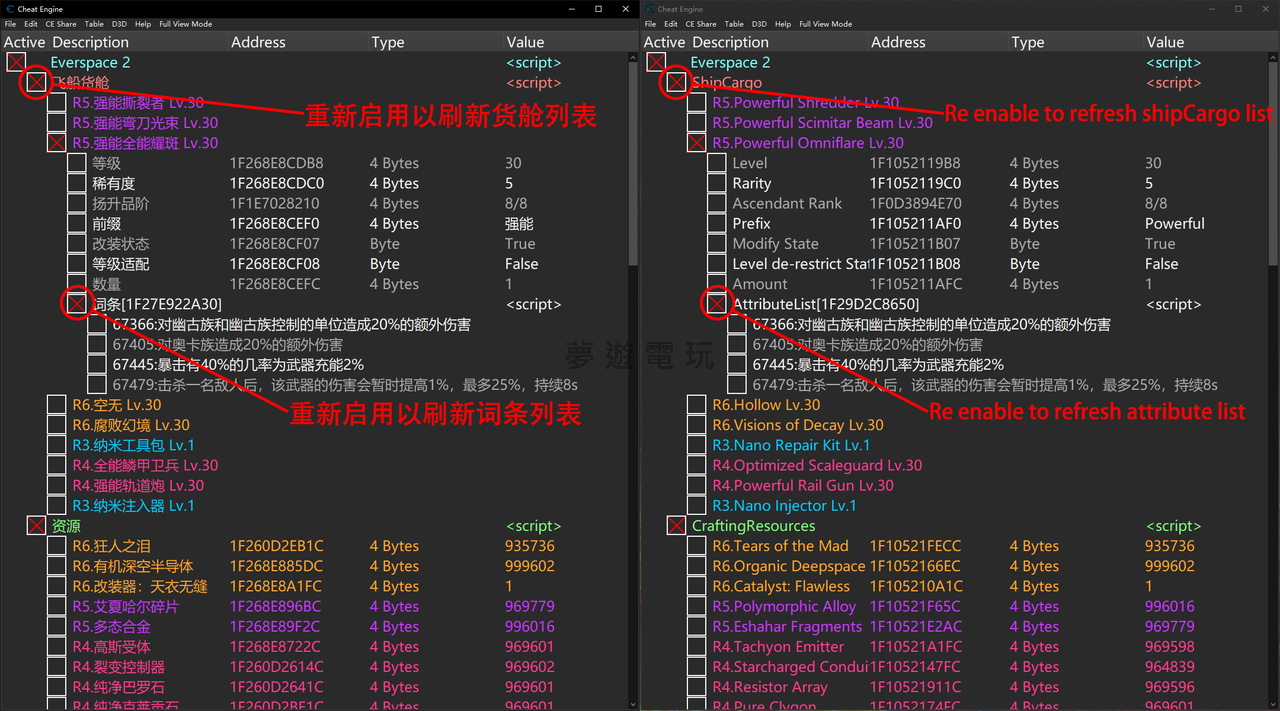Activate the R6.狂人之泪 checkbox in the left window
This screenshot has width=1280, height=711.
[56, 546]
